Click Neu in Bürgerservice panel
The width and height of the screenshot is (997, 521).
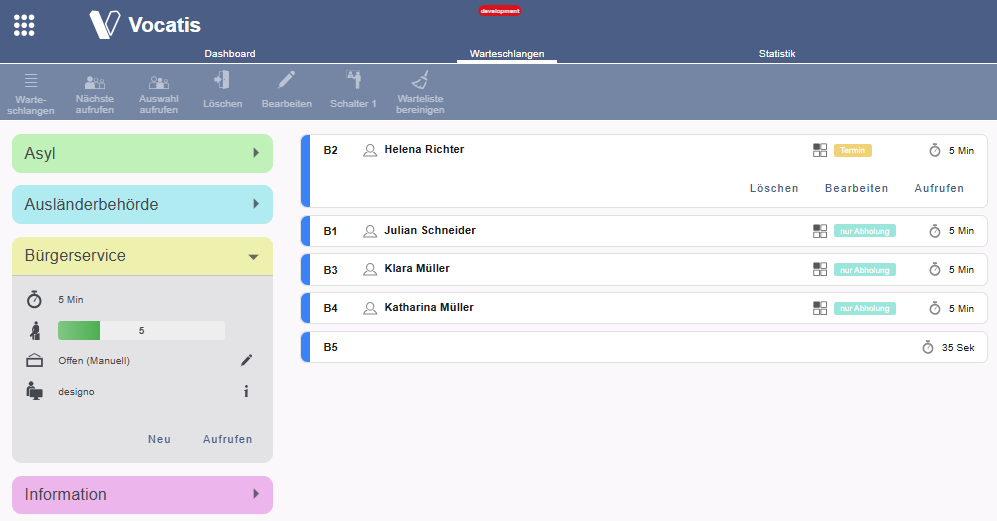click(159, 439)
